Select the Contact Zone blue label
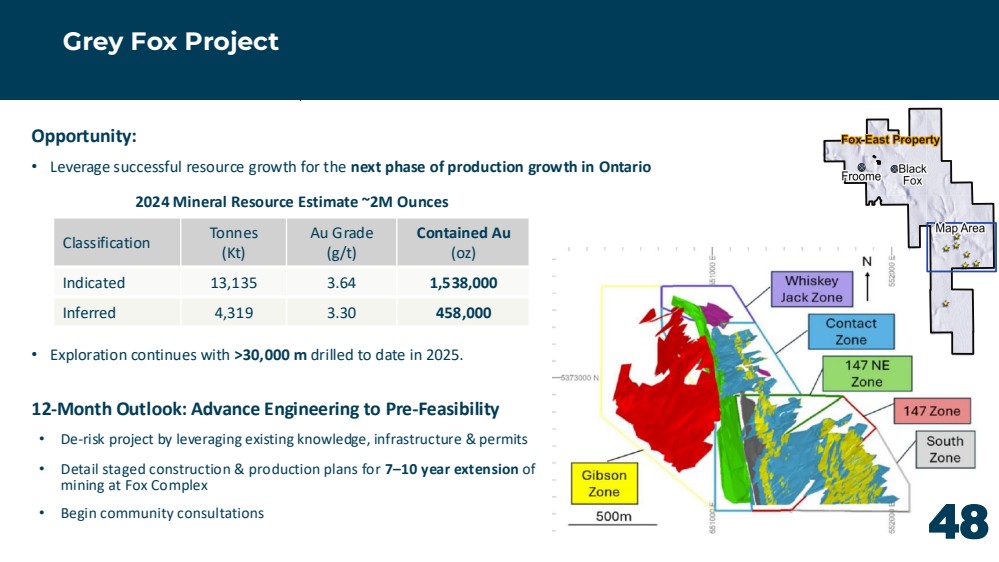Image resolution: width=999 pixels, height=562 pixels. (851, 331)
